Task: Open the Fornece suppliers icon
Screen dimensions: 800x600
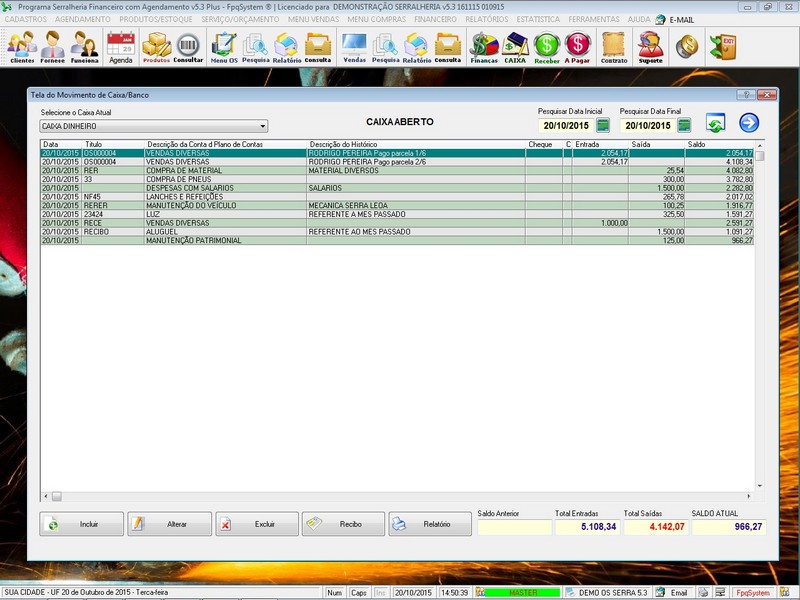Action: point(53,47)
